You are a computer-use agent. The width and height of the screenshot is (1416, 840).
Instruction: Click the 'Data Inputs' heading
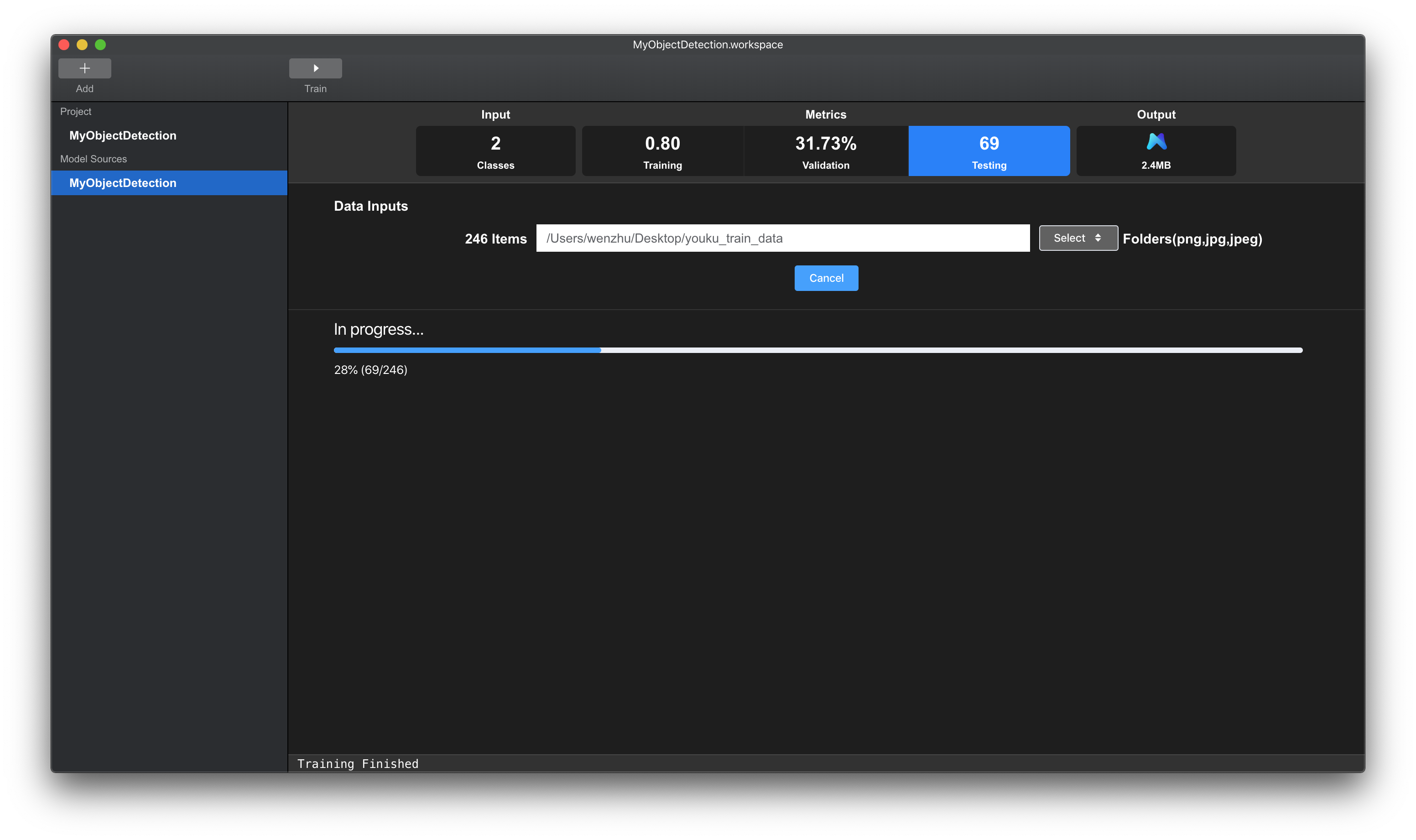pos(371,206)
